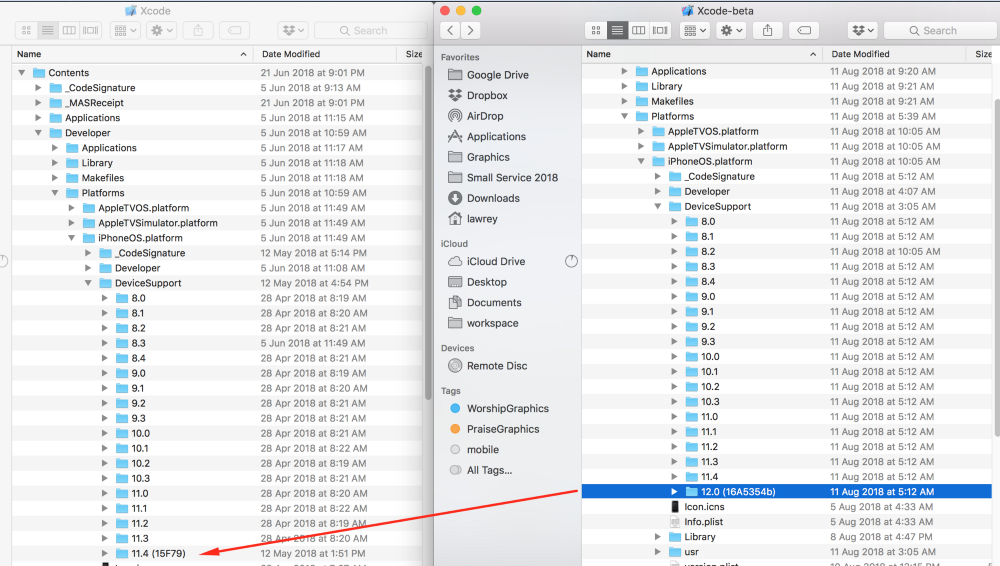Switch Xcode-beta window to column view
Screen dimensions: 1000x566
point(638,30)
